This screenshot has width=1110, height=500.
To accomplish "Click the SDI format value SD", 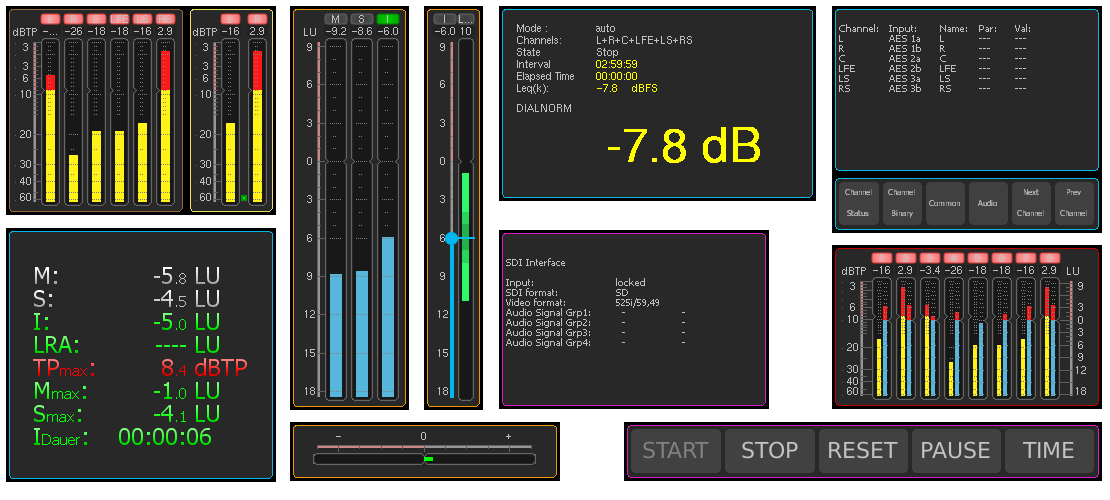I will (x=621, y=292).
